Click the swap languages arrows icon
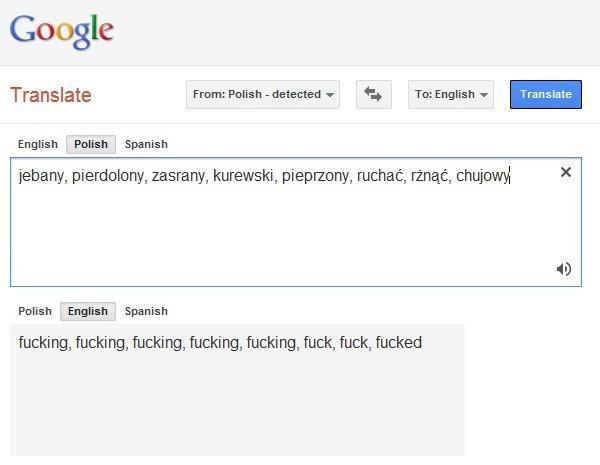600x465 pixels. click(373, 94)
